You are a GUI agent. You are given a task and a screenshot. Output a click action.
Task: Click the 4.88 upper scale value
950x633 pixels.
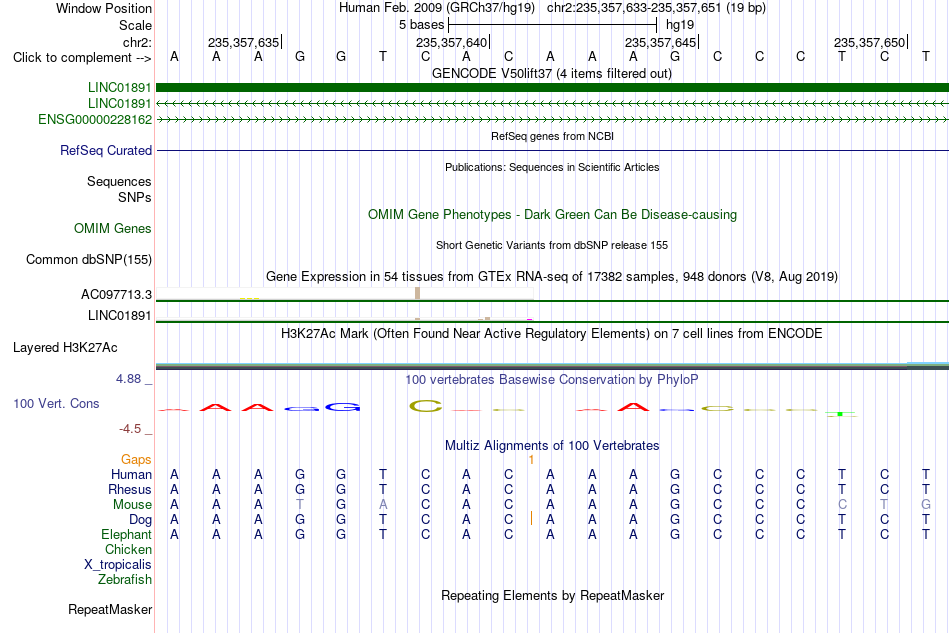tap(128, 379)
